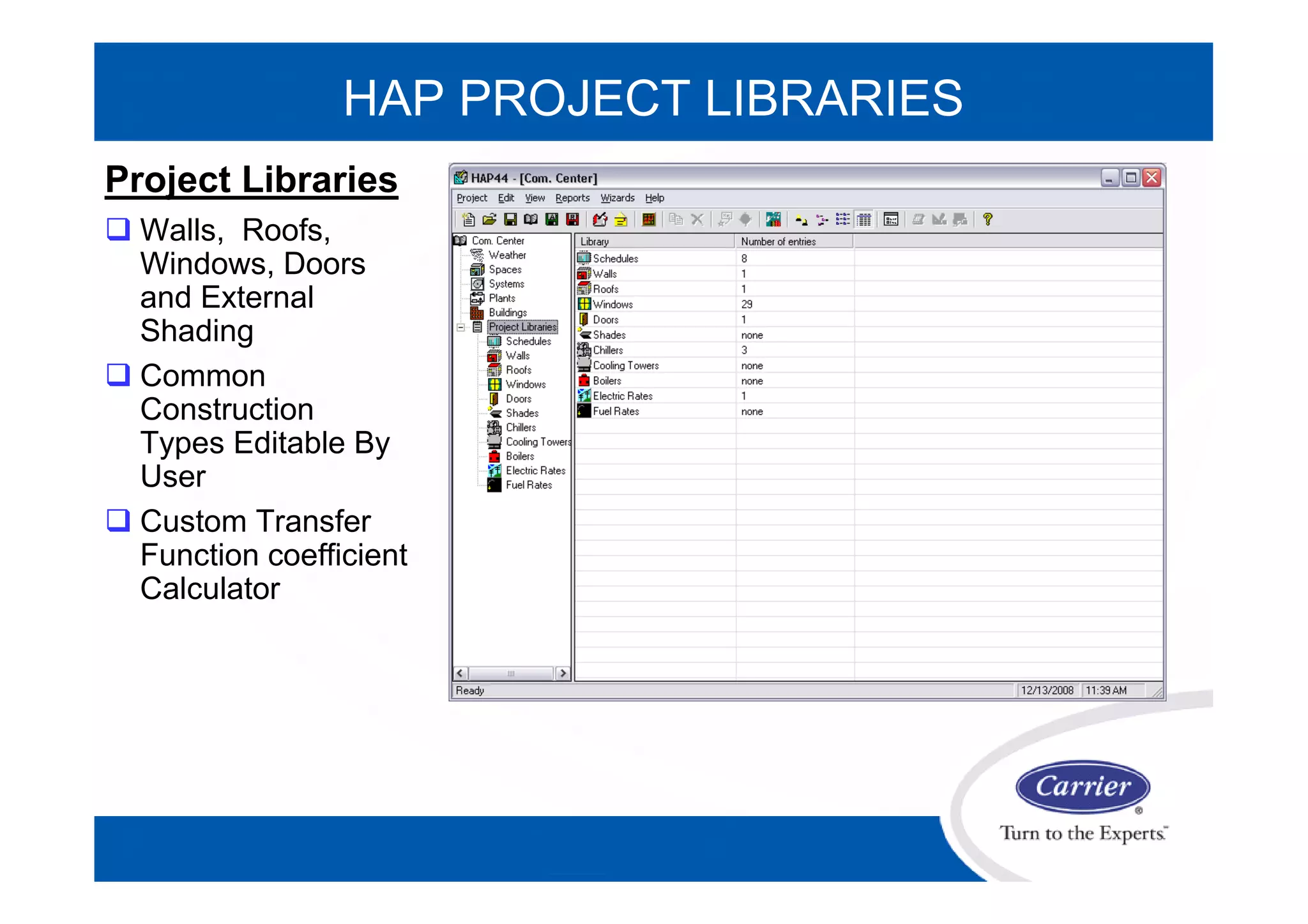Switch to small icons view in toolbar
Image resolution: width=1308 pixels, height=924 pixels.
pos(822,220)
